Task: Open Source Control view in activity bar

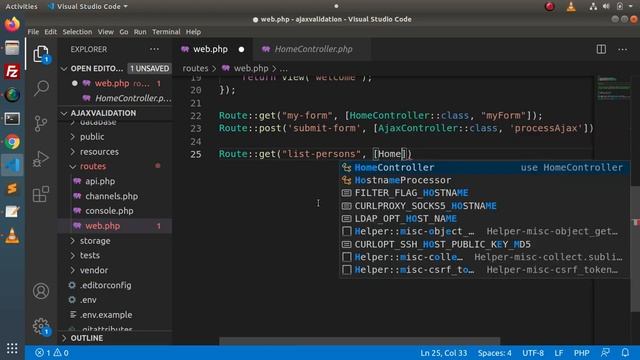Action: (41, 123)
